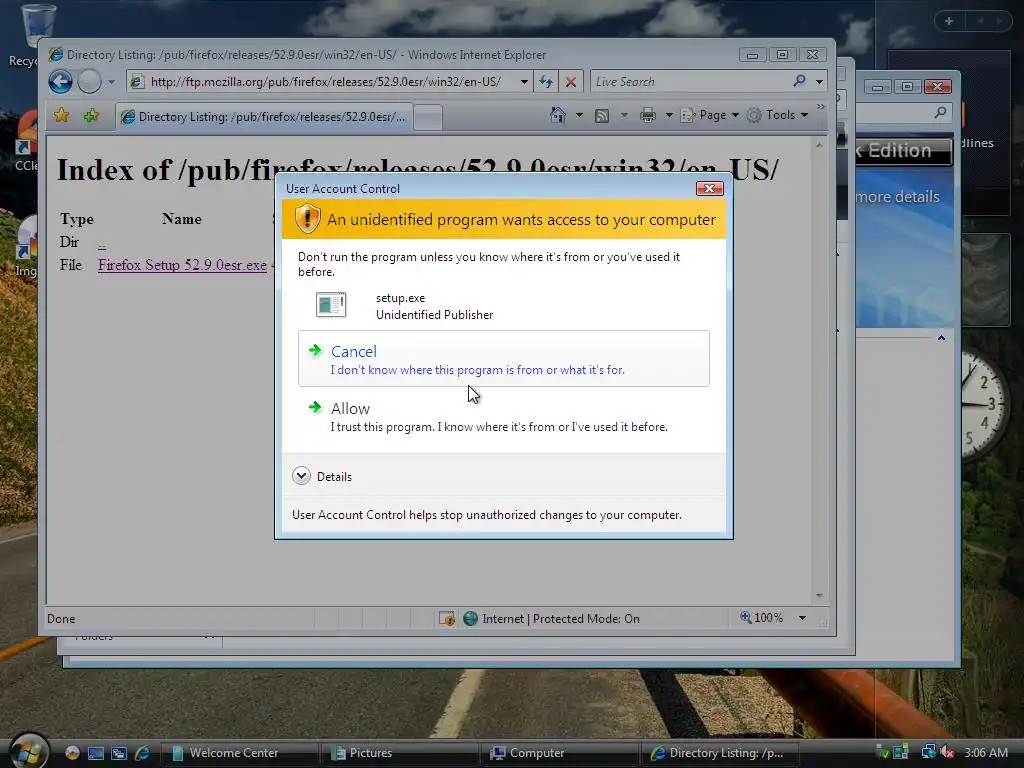The width and height of the screenshot is (1024, 768).
Task: Click scroll up arrow of page scrollbar
Action: click(819, 145)
